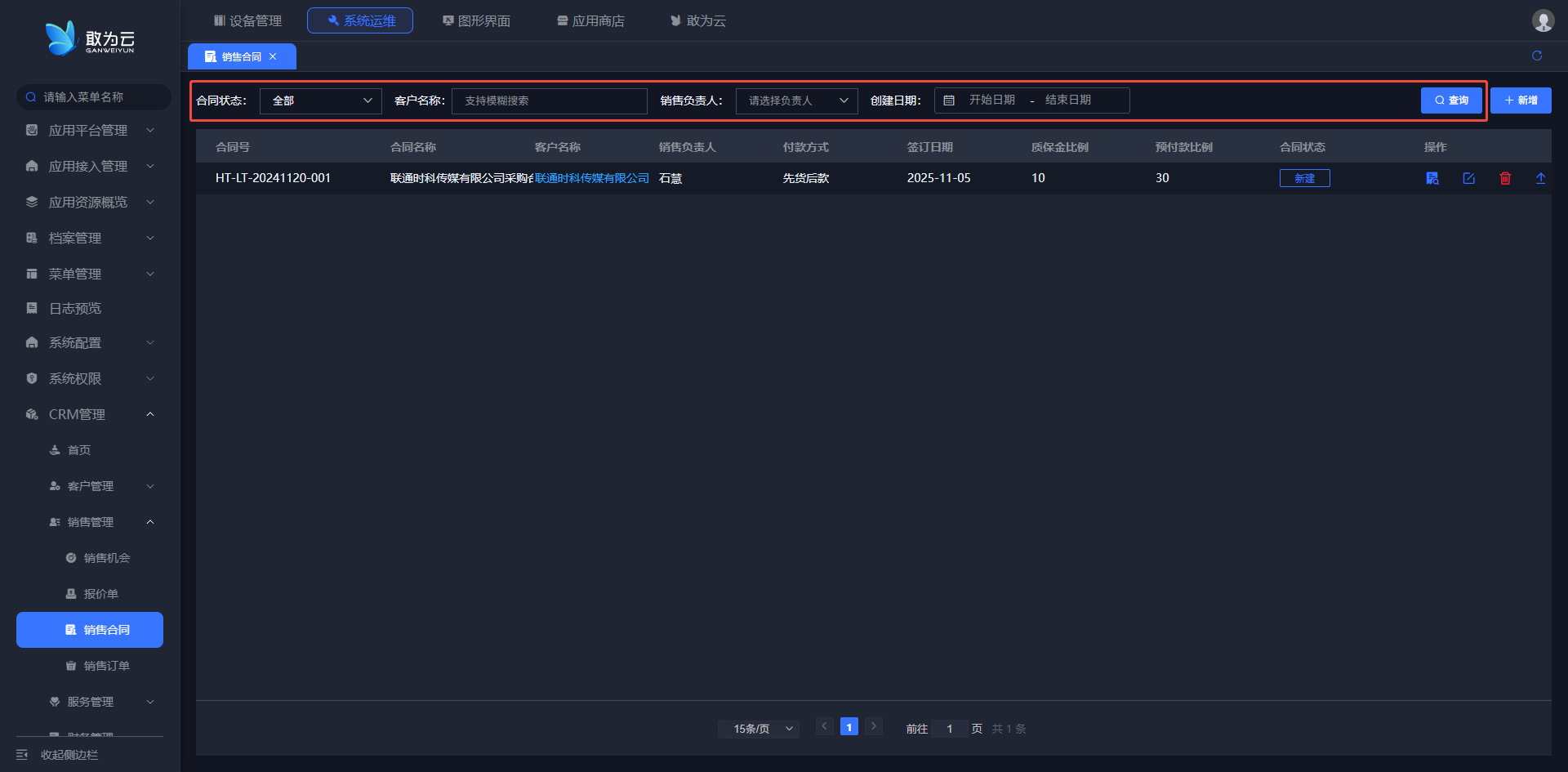The image size is (1568, 772).
Task: Expand 档案管理 in the sidebar
Action: 90,238
